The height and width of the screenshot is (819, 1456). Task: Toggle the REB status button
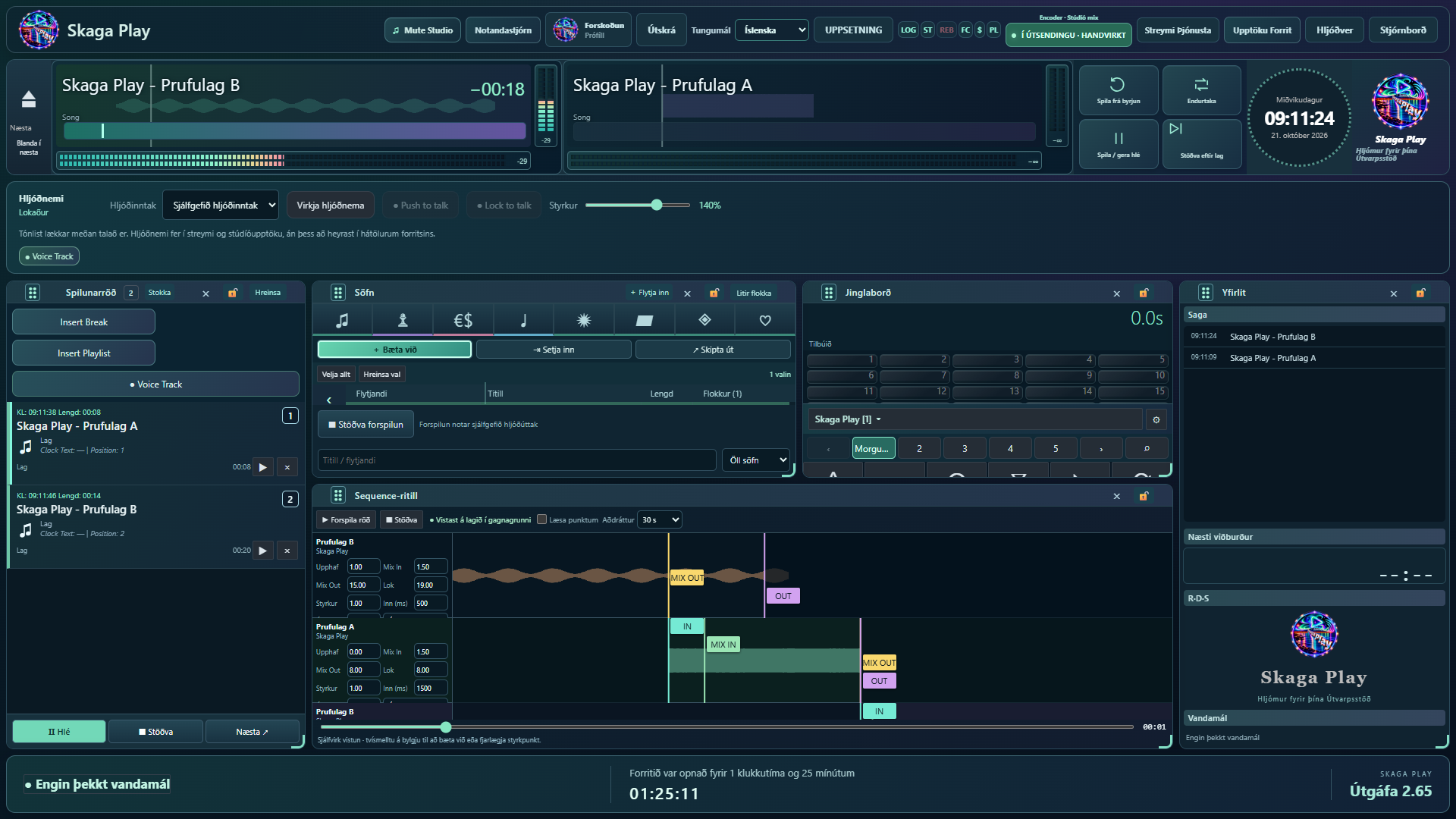tap(946, 30)
